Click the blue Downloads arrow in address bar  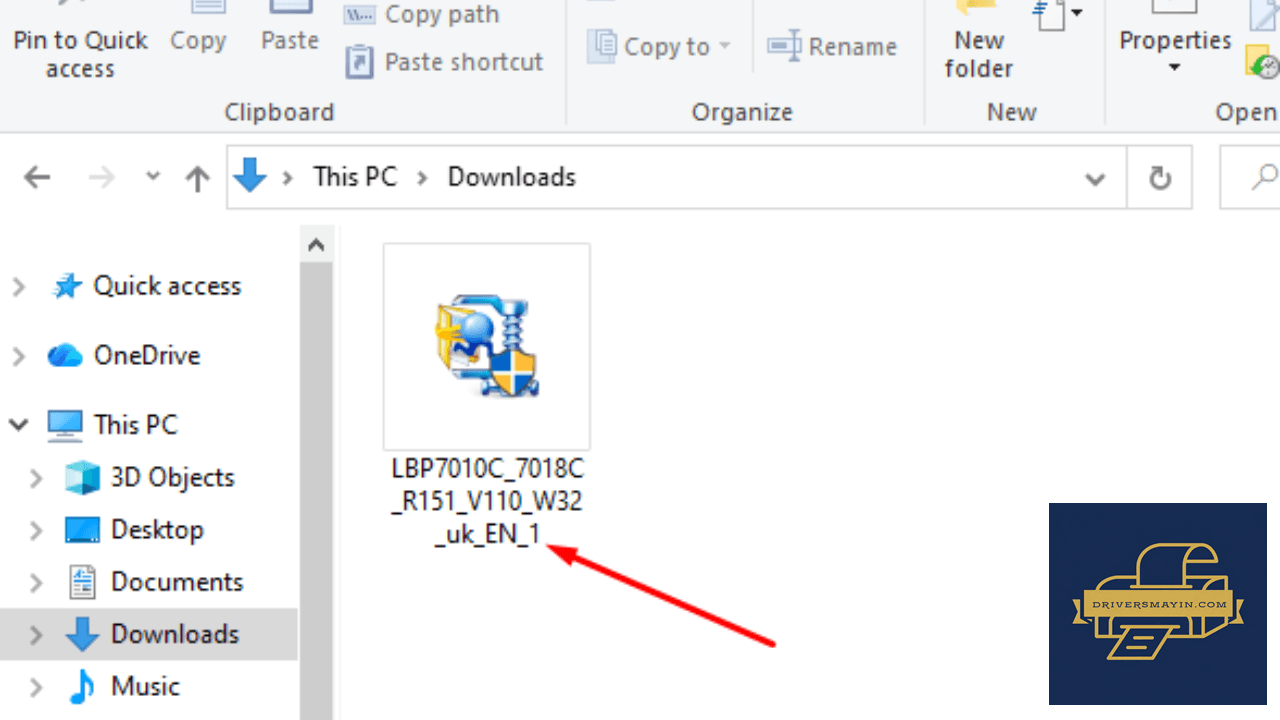250,177
